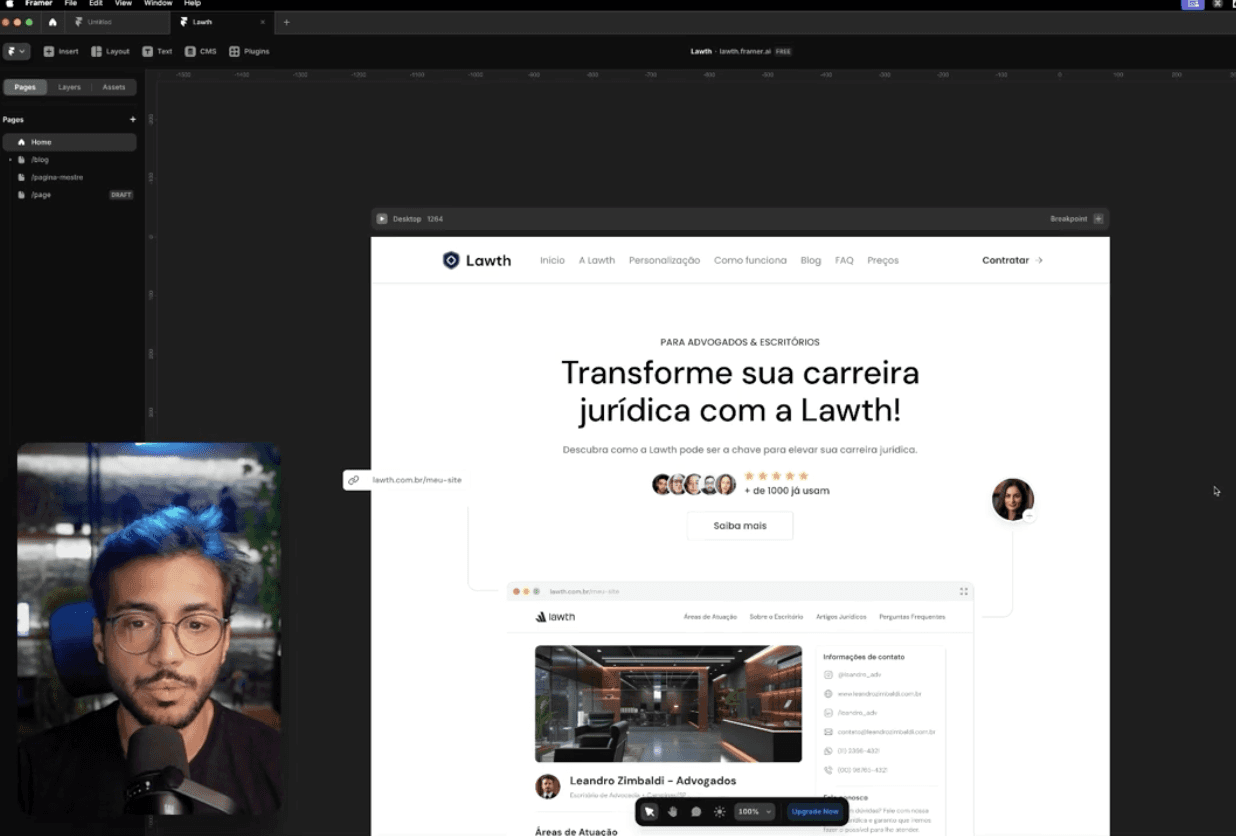Image resolution: width=1236 pixels, height=836 pixels.
Task: Click the Como funciona nav link
Action: [750, 260]
